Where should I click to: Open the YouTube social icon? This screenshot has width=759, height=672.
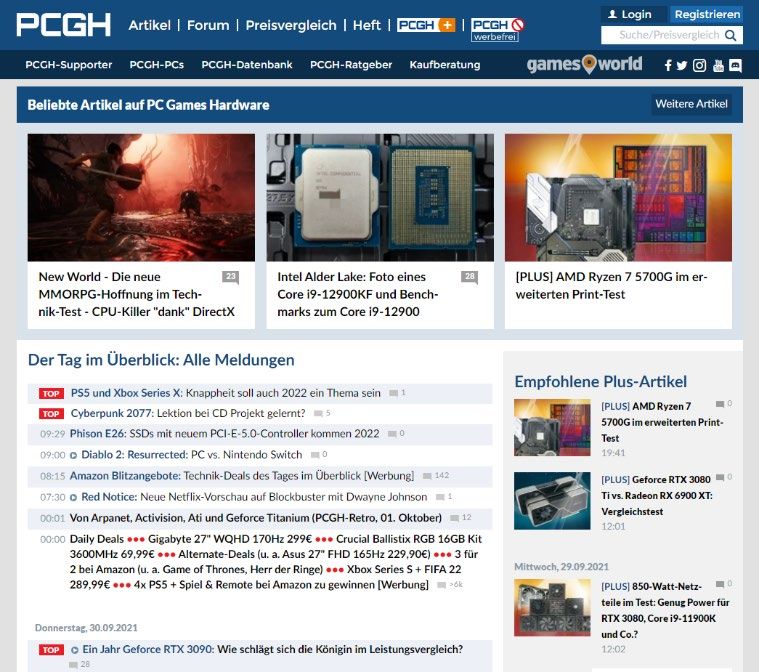coord(718,65)
